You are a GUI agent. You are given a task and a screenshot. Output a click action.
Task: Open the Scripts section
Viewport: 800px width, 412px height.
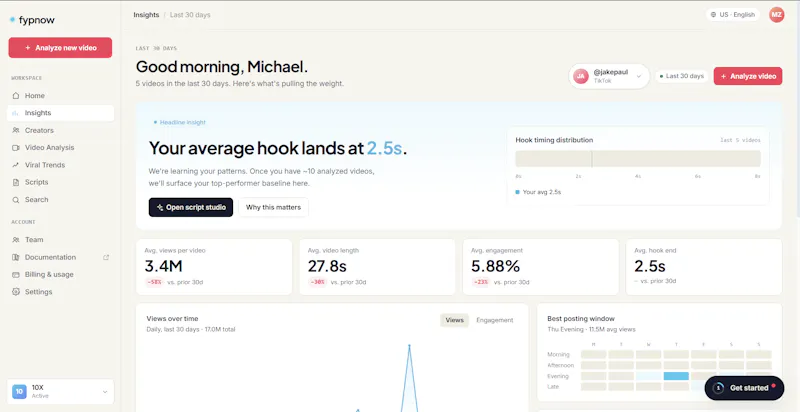click(x=60, y=183)
